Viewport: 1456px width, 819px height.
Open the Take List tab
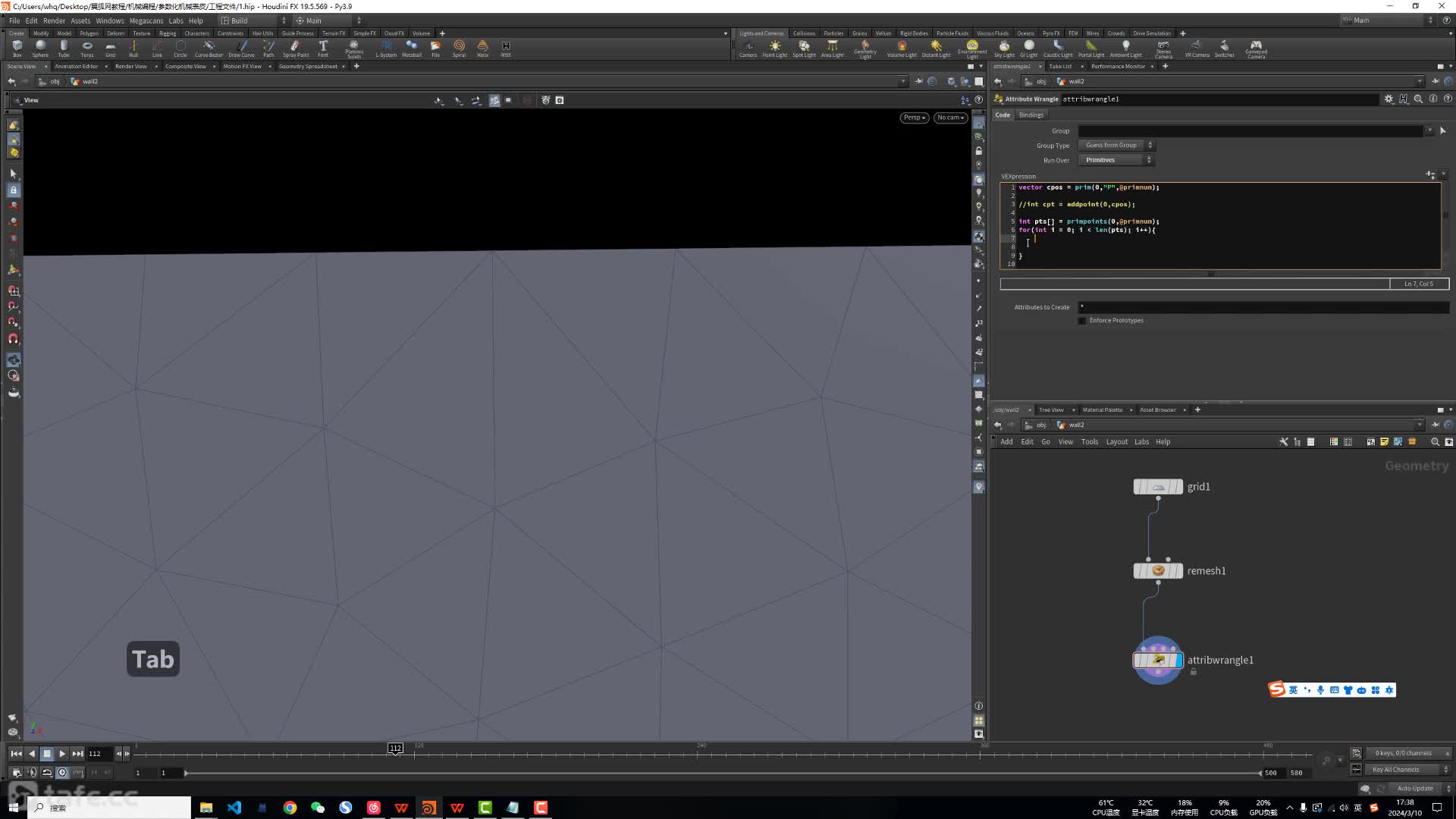coord(1060,67)
